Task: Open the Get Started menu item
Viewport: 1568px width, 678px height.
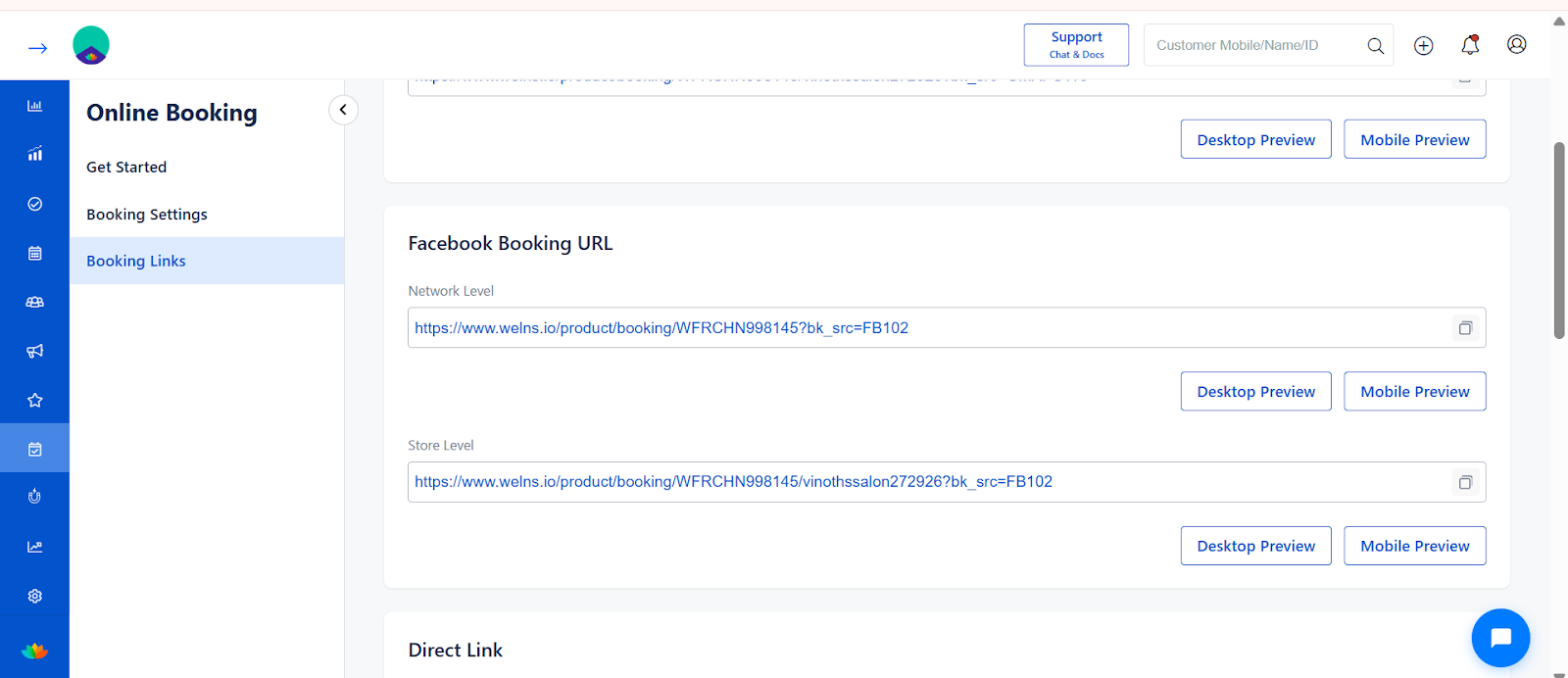Action: coord(126,167)
